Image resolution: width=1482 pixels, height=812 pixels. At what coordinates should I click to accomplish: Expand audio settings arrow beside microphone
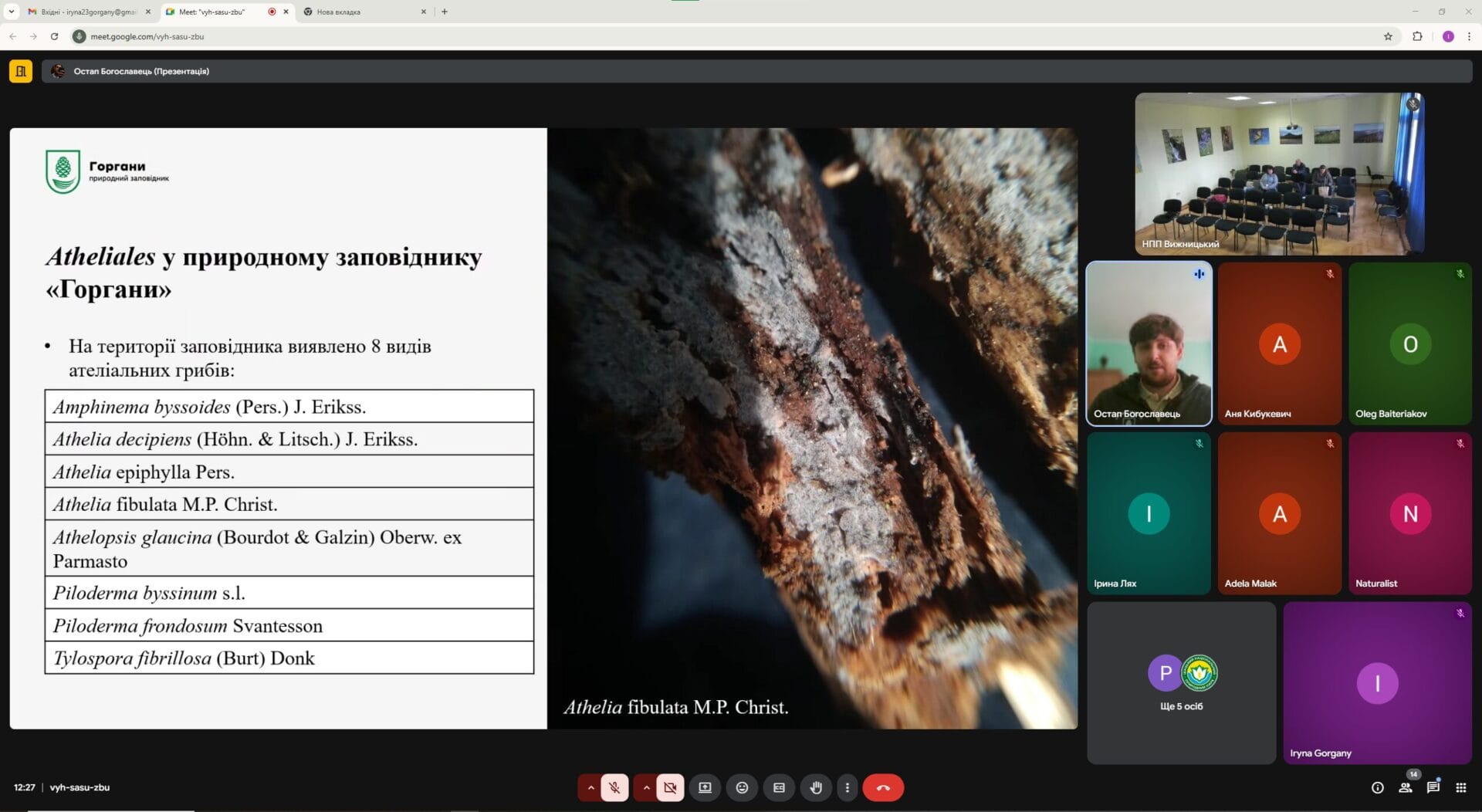pos(590,787)
